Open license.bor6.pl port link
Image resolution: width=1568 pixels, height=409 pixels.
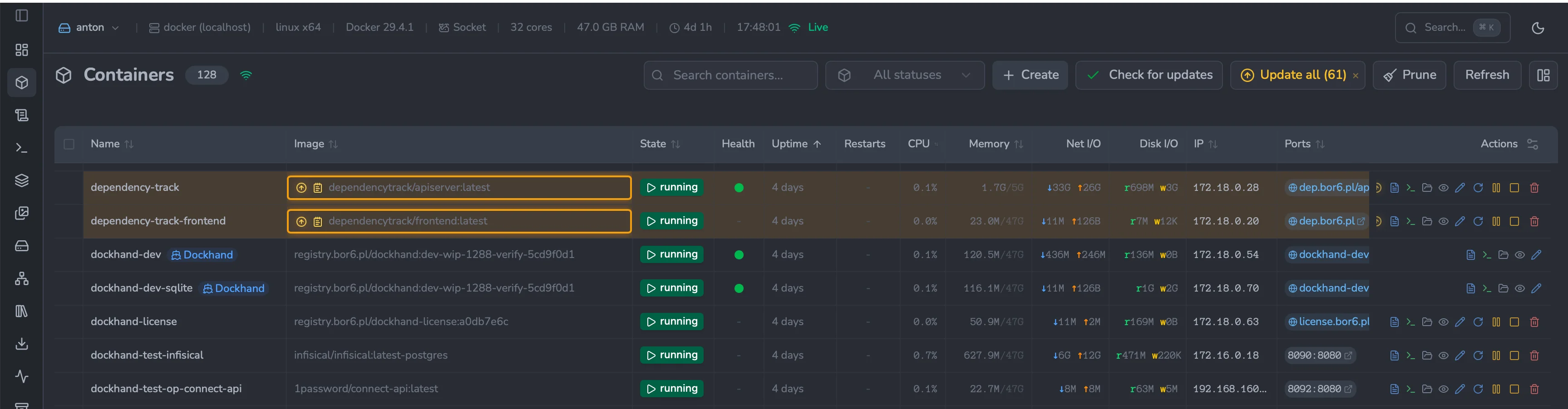tap(1328, 321)
